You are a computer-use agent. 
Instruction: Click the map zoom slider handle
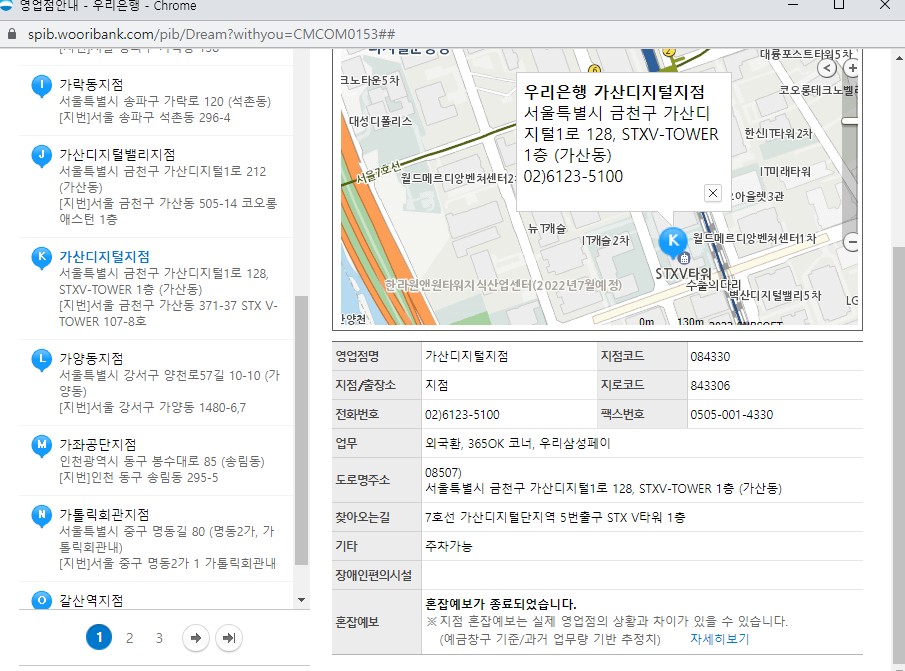coord(849,121)
